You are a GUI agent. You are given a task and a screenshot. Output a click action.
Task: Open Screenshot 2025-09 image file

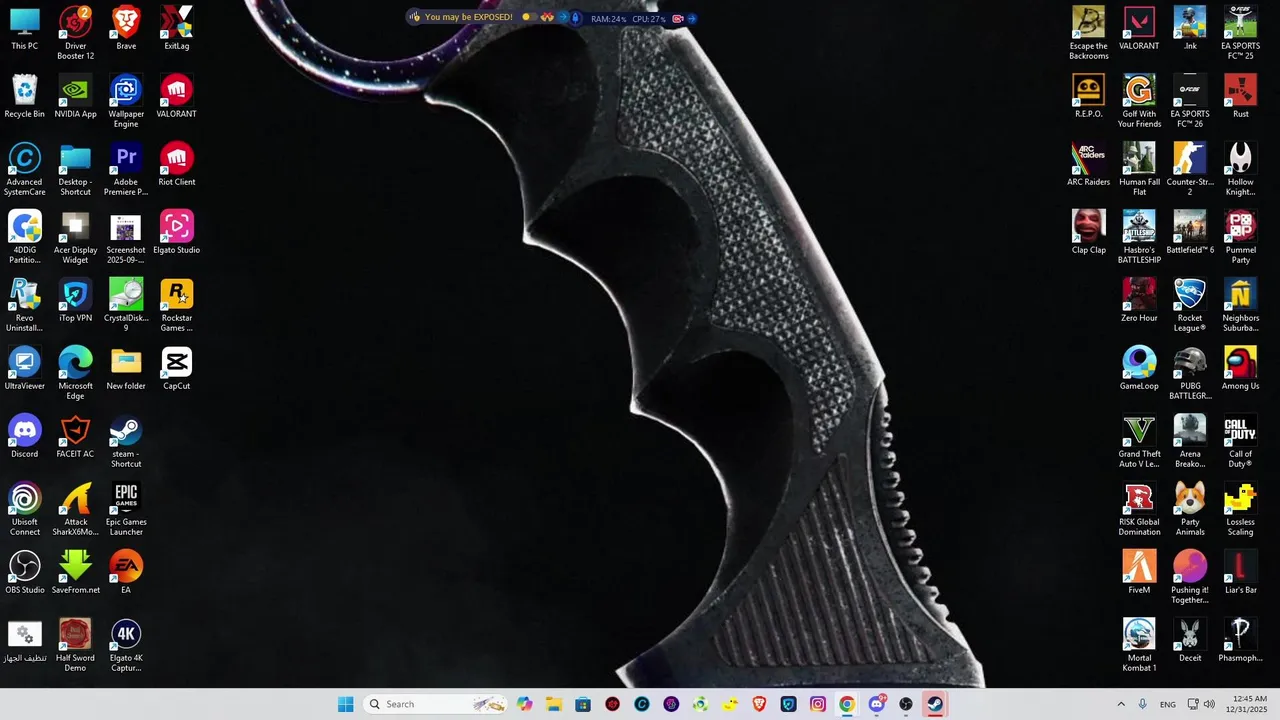(x=126, y=237)
